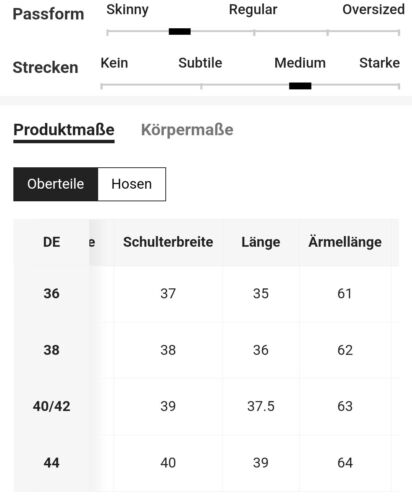
Task: Select the DE size 36 row label
Action: pos(52,293)
